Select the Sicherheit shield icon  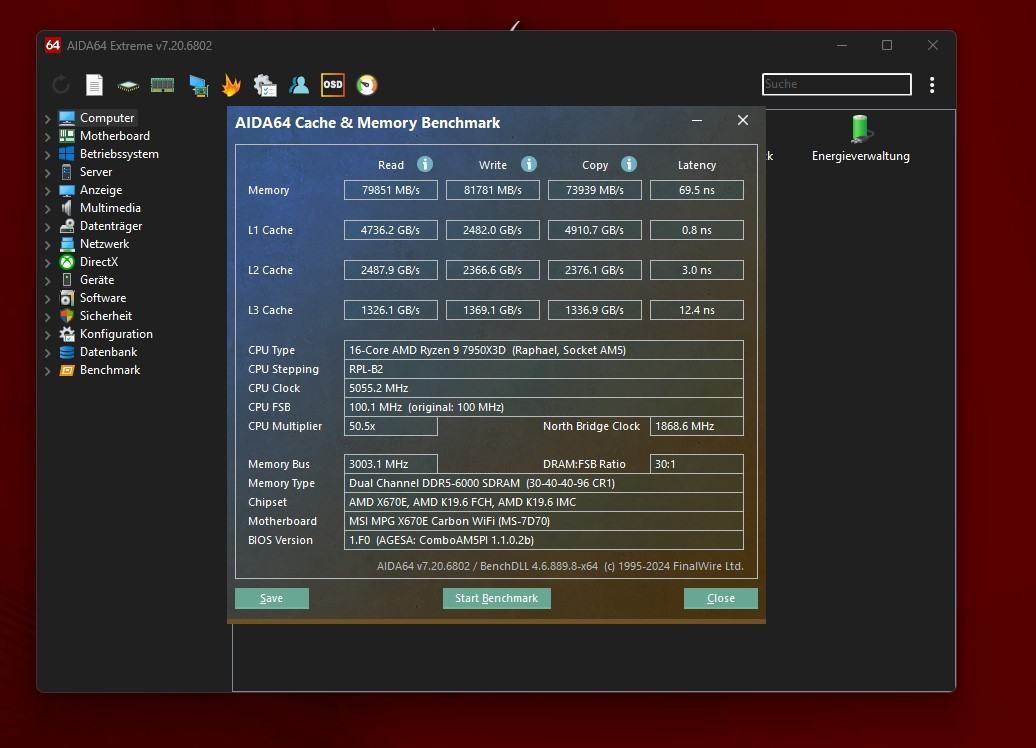67,316
